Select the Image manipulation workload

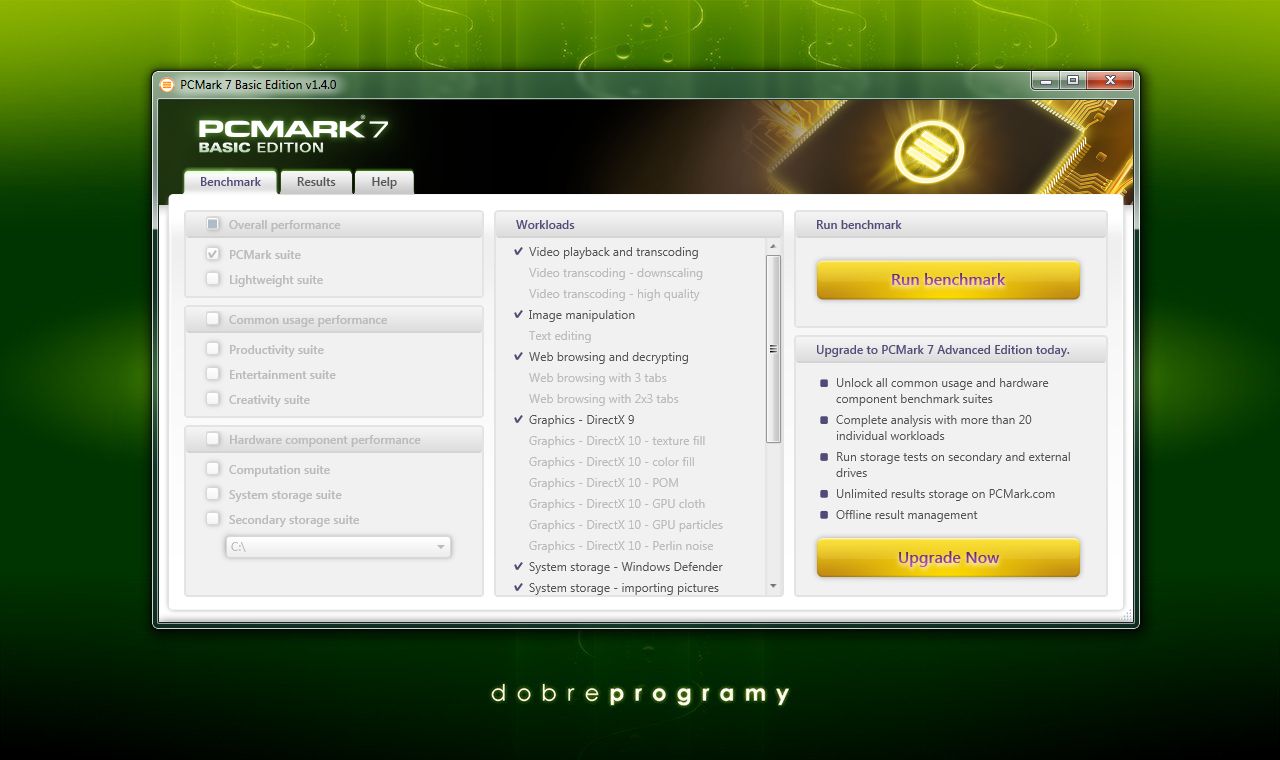pos(581,315)
